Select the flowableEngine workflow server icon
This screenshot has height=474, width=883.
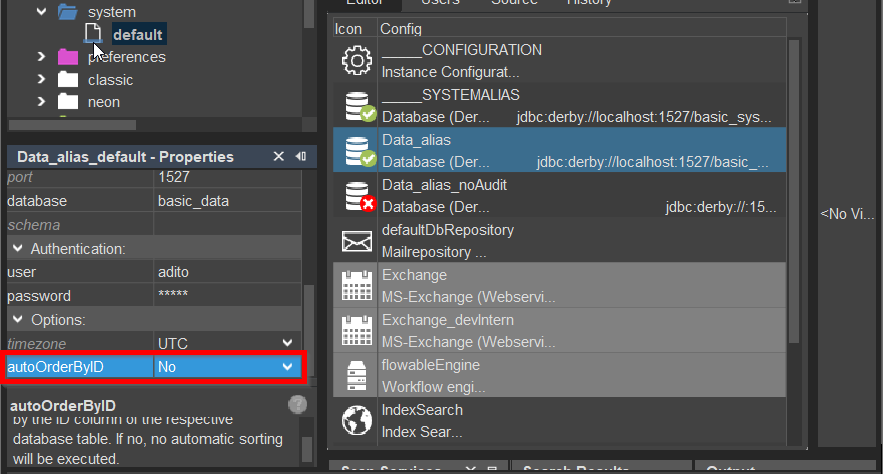click(x=357, y=376)
